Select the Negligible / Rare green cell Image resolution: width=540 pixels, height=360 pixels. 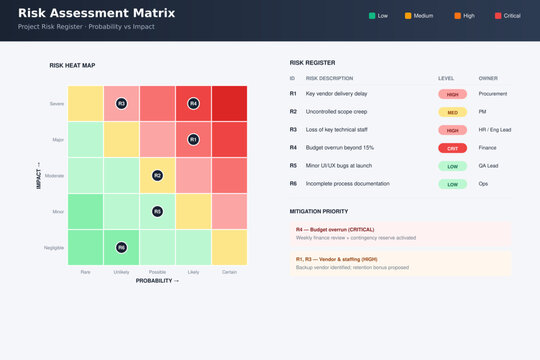coord(85,247)
